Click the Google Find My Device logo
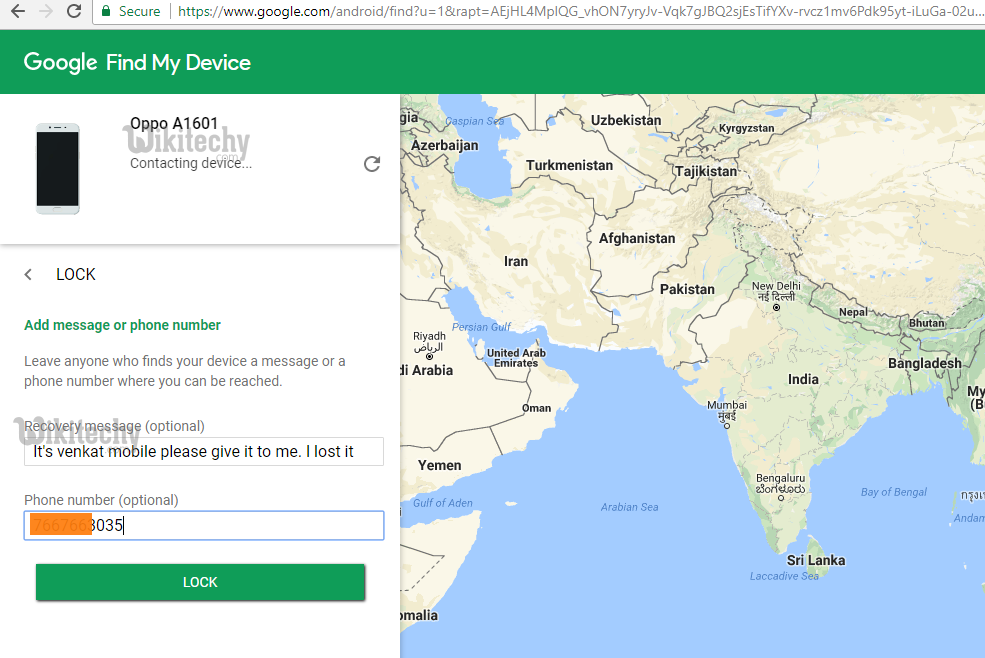The height and width of the screenshot is (658, 985). coord(137,62)
